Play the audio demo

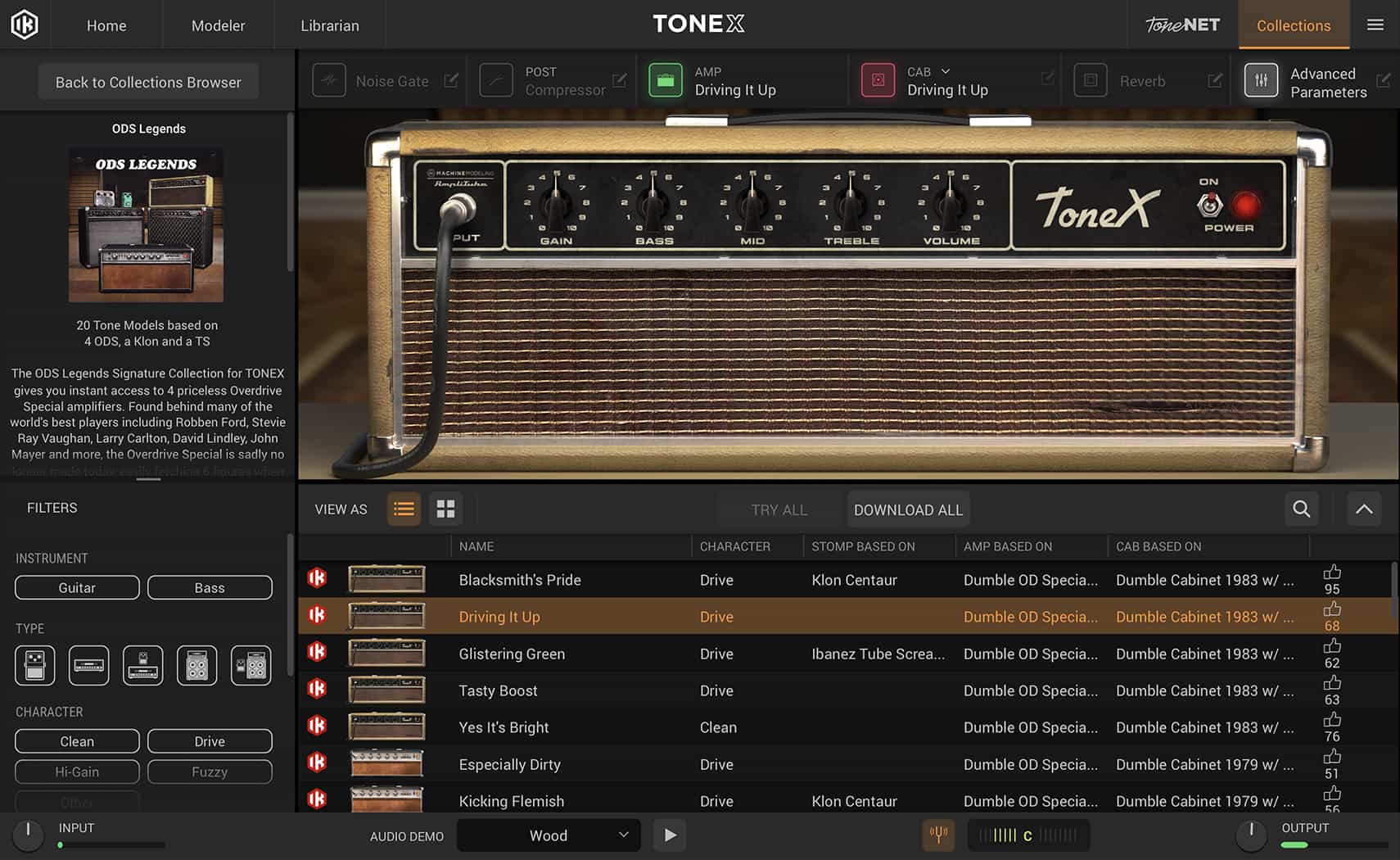(670, 835)
